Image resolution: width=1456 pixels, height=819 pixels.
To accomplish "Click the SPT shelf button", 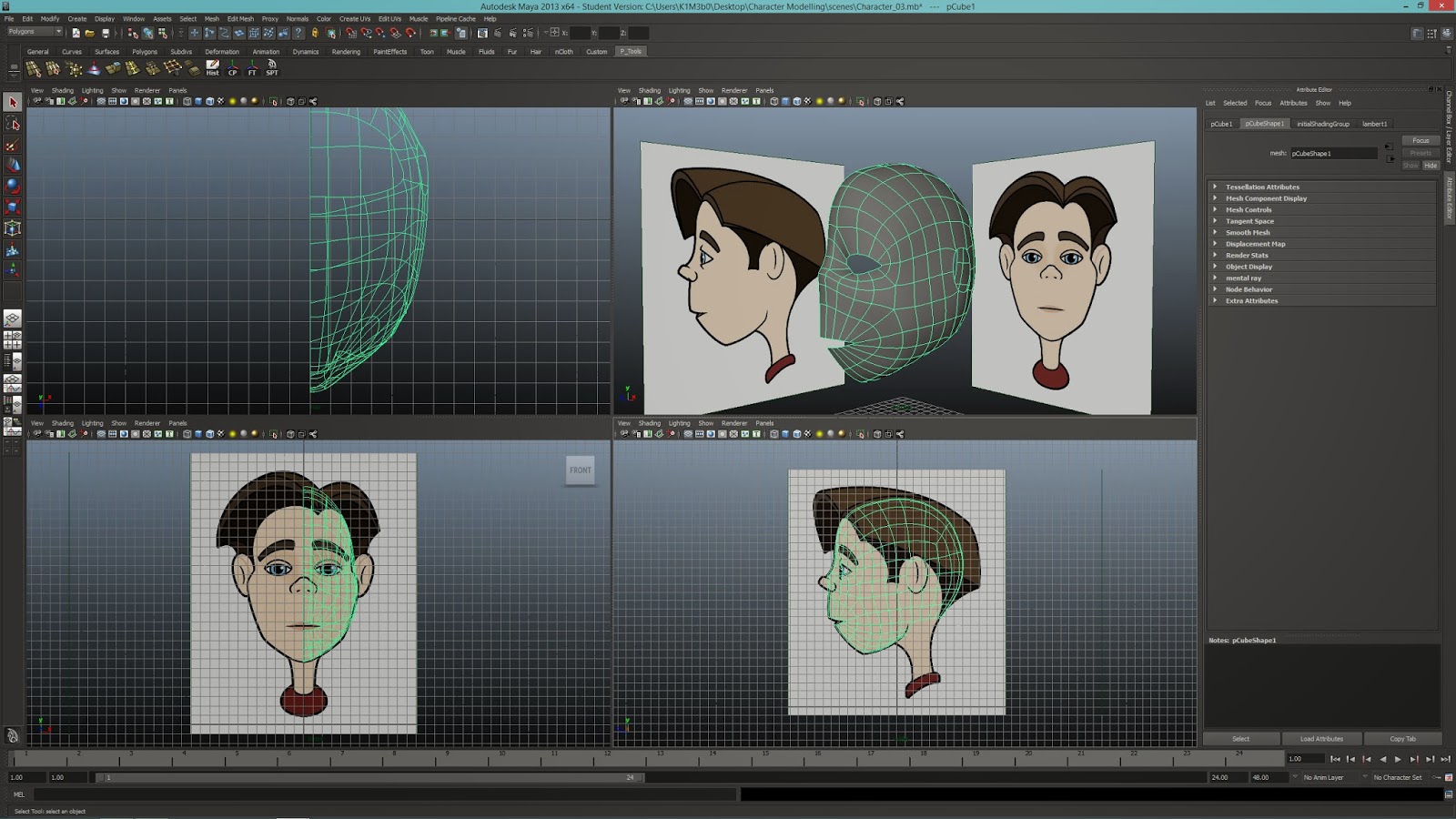I will pyautogui.click(x=272, y=68).
